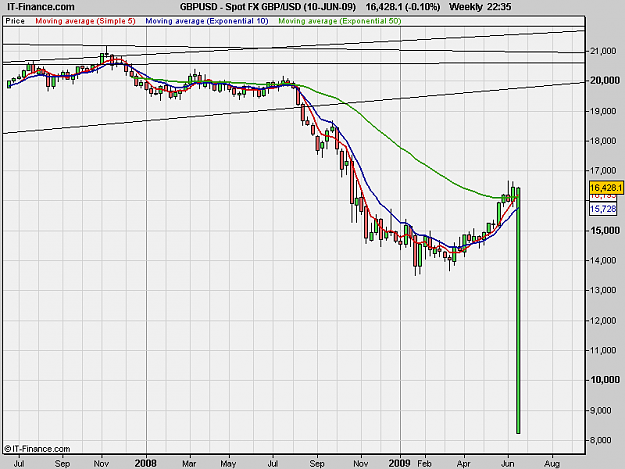Image resolution: width=625 pixels, height=469 pixels.
Task: Click the 22:35 time in the header
Action: (x=499, y=7)
